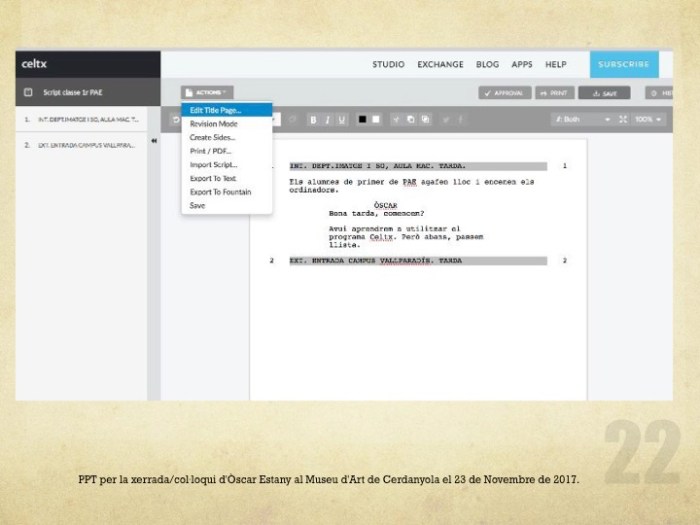Open the Studio link in top navigation
The height and width of the screenshot is (525, 700).
tap(388, 64)
